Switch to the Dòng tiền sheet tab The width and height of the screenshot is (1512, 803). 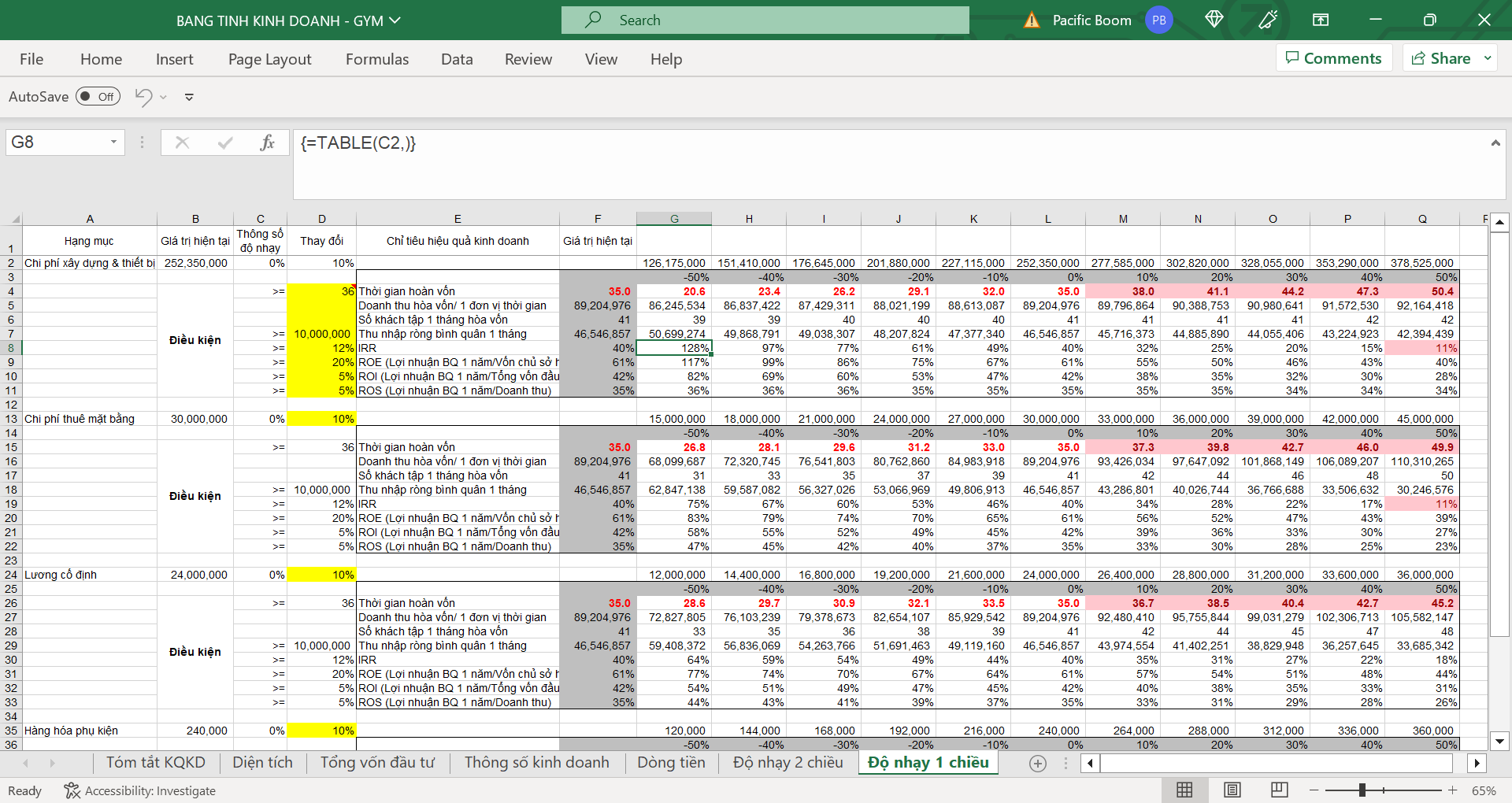click(671, 762)
